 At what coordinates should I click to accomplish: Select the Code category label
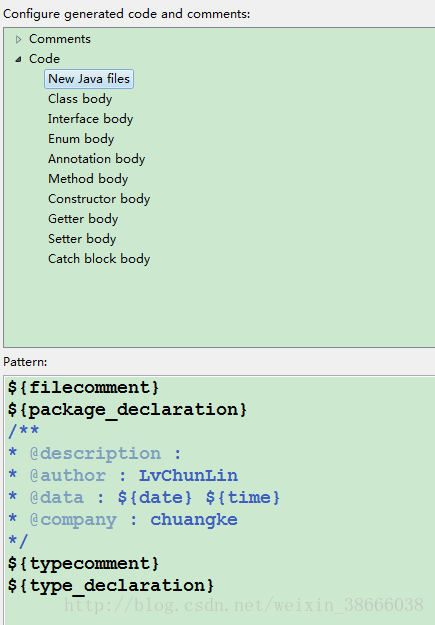(44, 59)
